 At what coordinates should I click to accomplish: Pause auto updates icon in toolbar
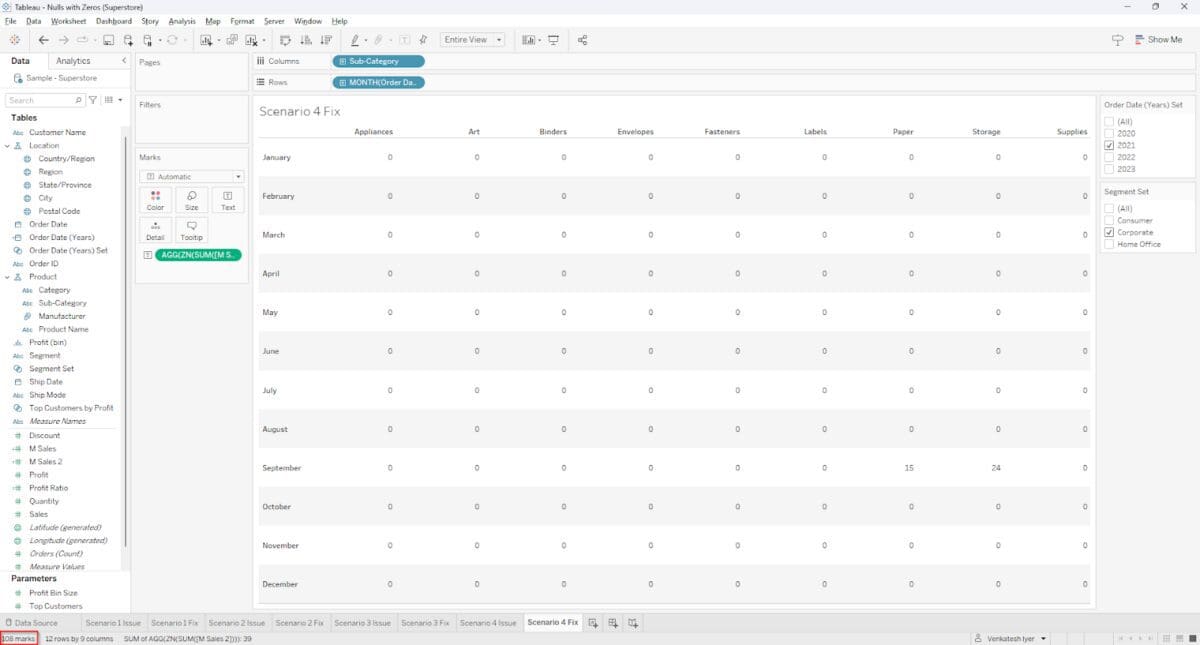pos(147,40)
